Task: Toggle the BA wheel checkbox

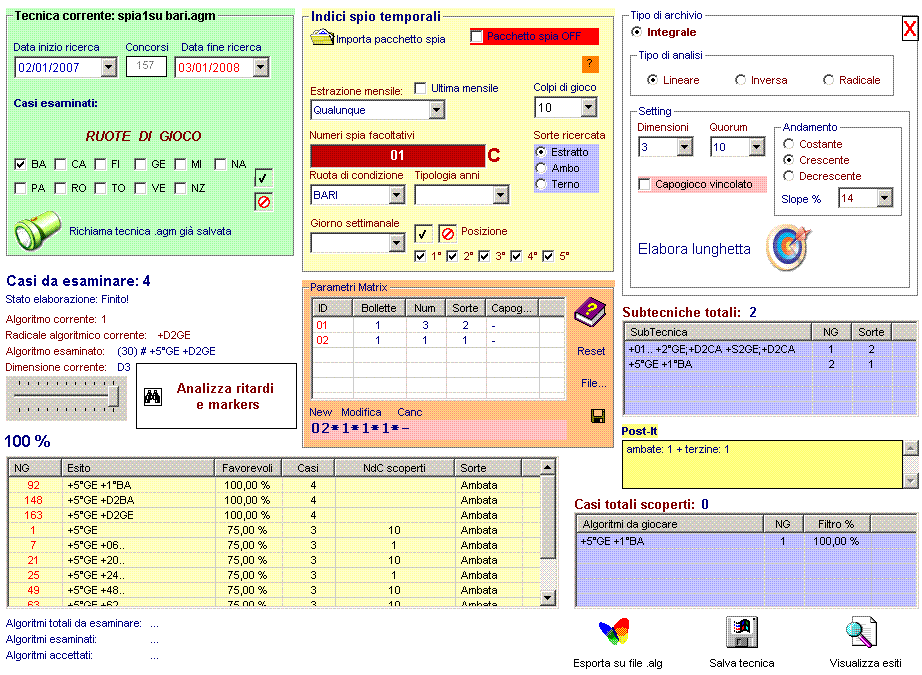Action: pyautogui.click(x=20, y=164)
